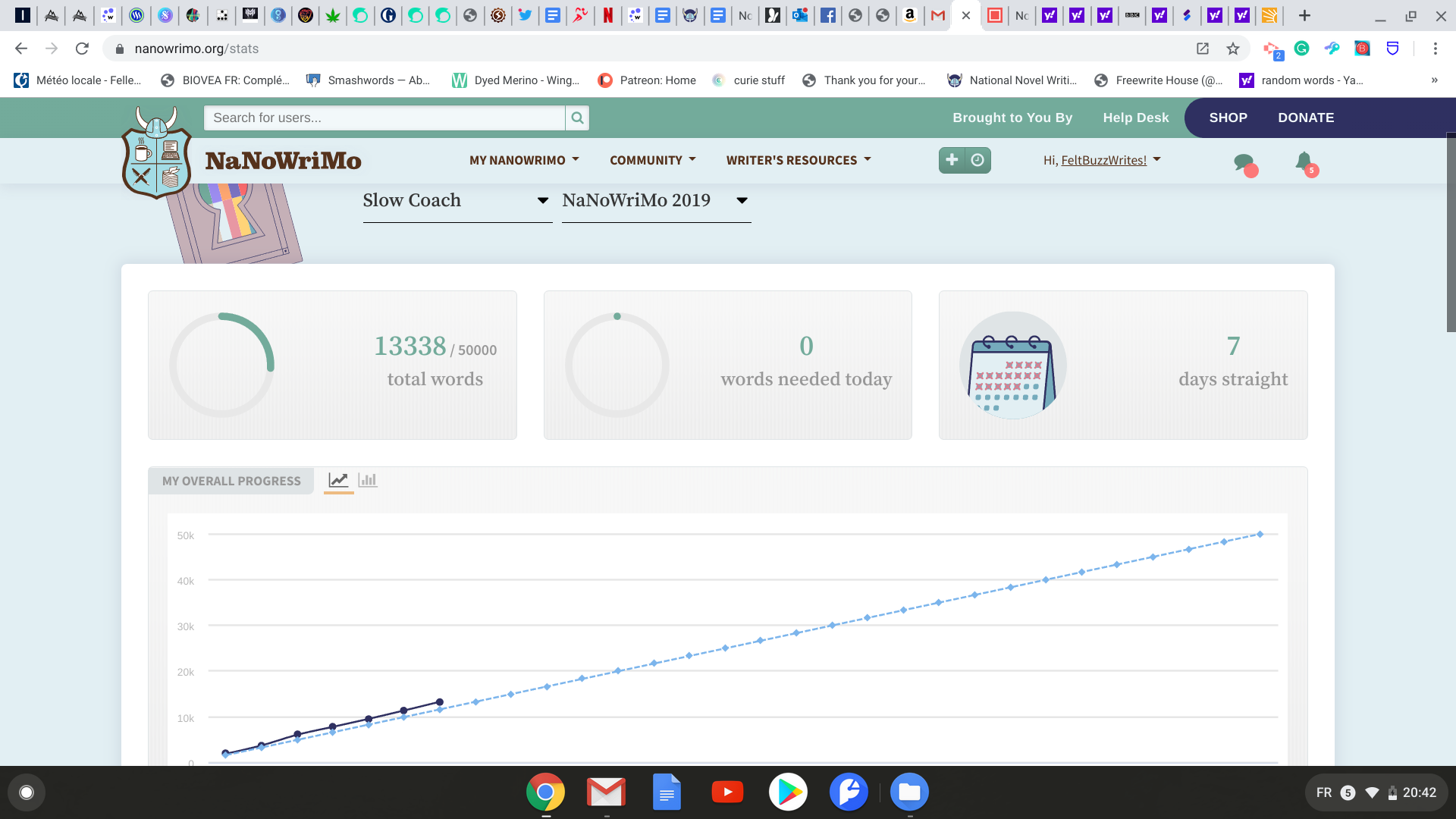Switch to the Facebook browser tab
The image size is (1456, 819).
coord(828,15)
